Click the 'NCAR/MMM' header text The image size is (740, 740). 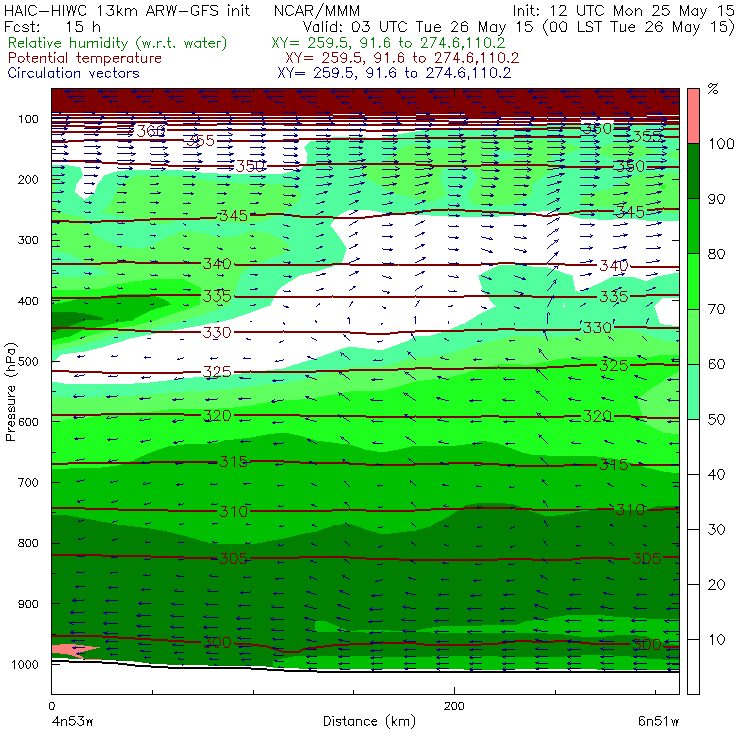317,11
